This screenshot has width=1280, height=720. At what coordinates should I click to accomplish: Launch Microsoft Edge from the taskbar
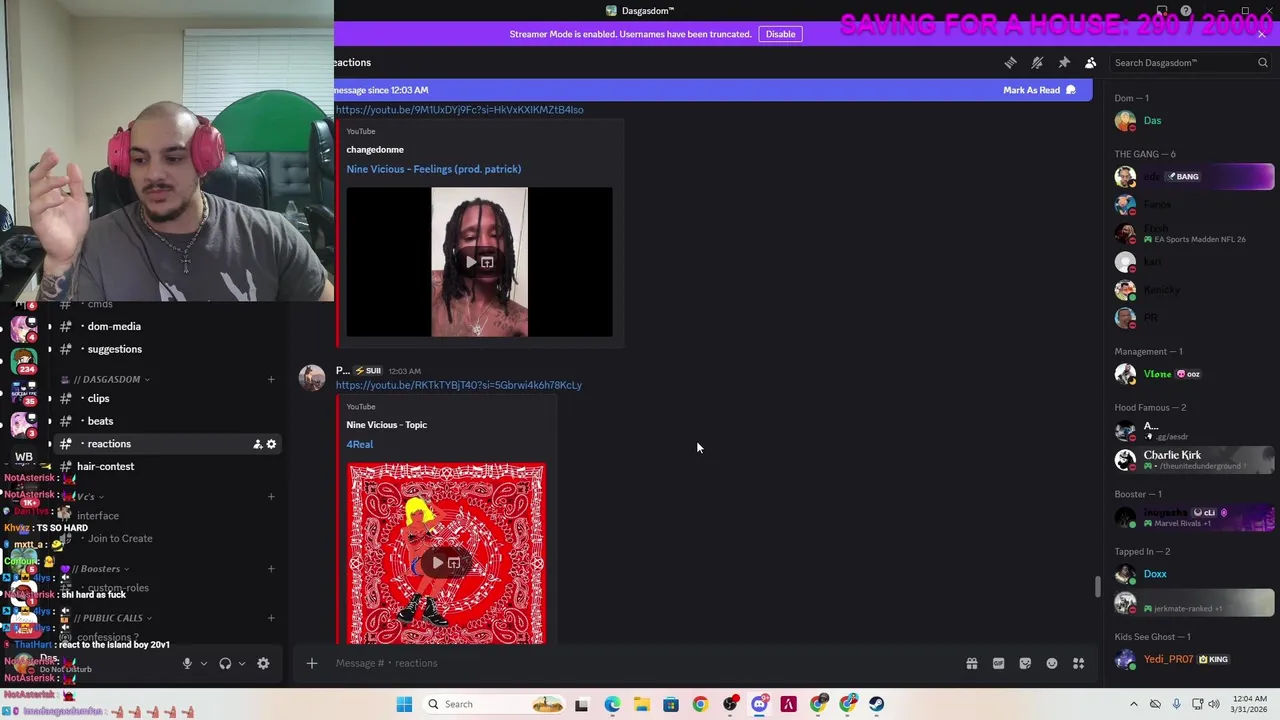[x=612, y=704]
